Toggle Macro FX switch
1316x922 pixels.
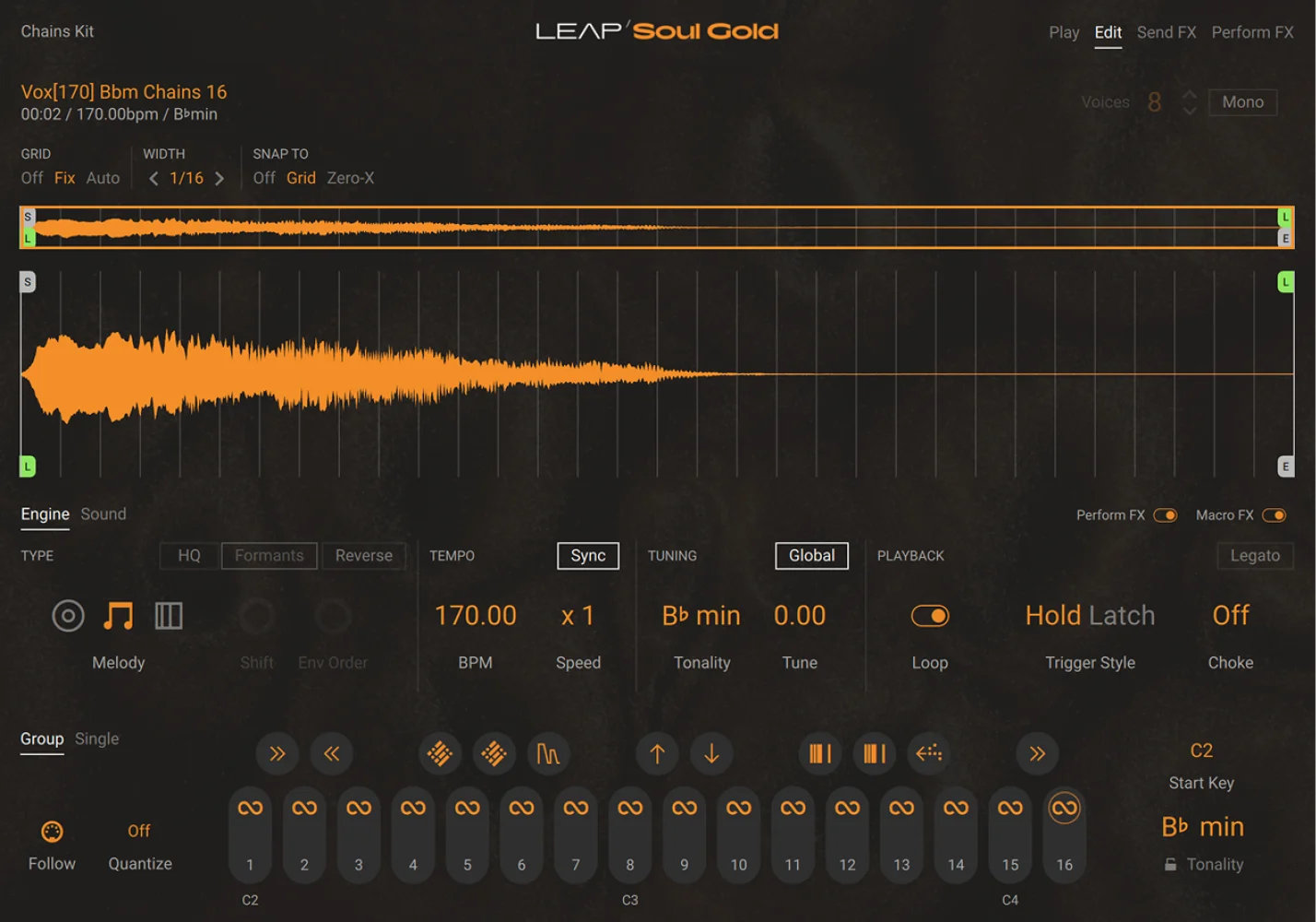[x=1275, y=514]
